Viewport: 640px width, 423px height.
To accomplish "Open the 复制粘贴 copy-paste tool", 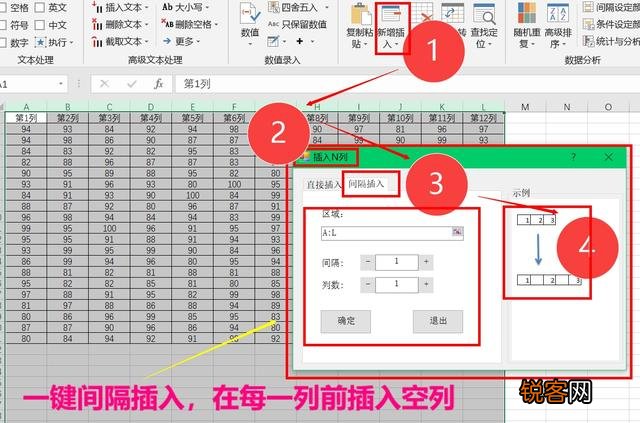I will [x=360, y=27].
